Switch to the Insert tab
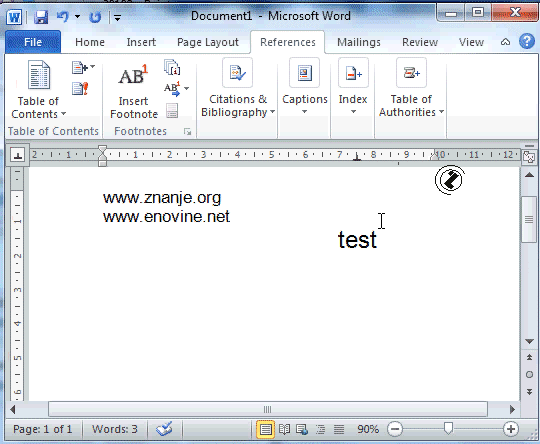 tap(141, 42)
